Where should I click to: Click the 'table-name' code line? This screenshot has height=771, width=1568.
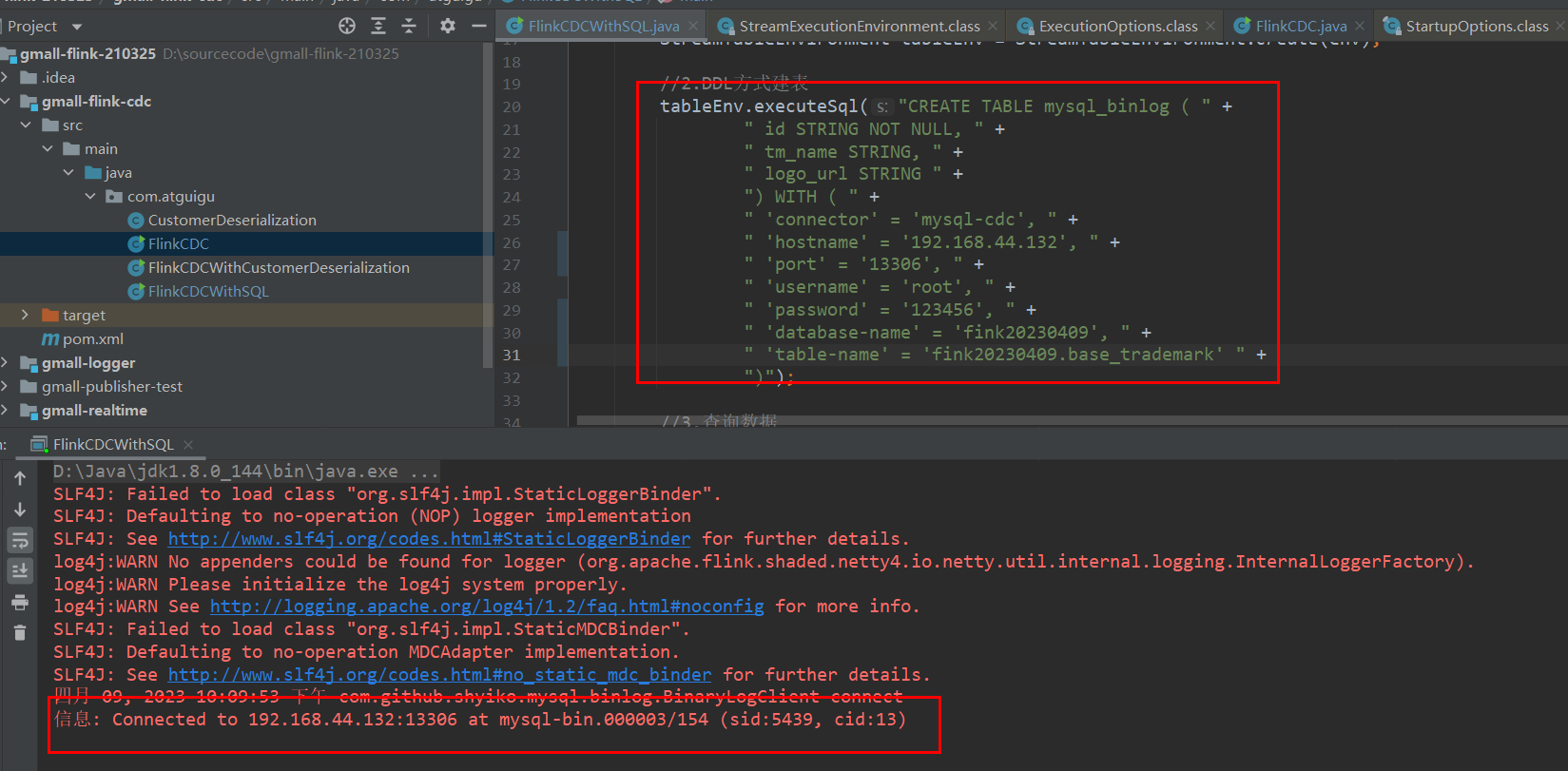pos(1005,355)
